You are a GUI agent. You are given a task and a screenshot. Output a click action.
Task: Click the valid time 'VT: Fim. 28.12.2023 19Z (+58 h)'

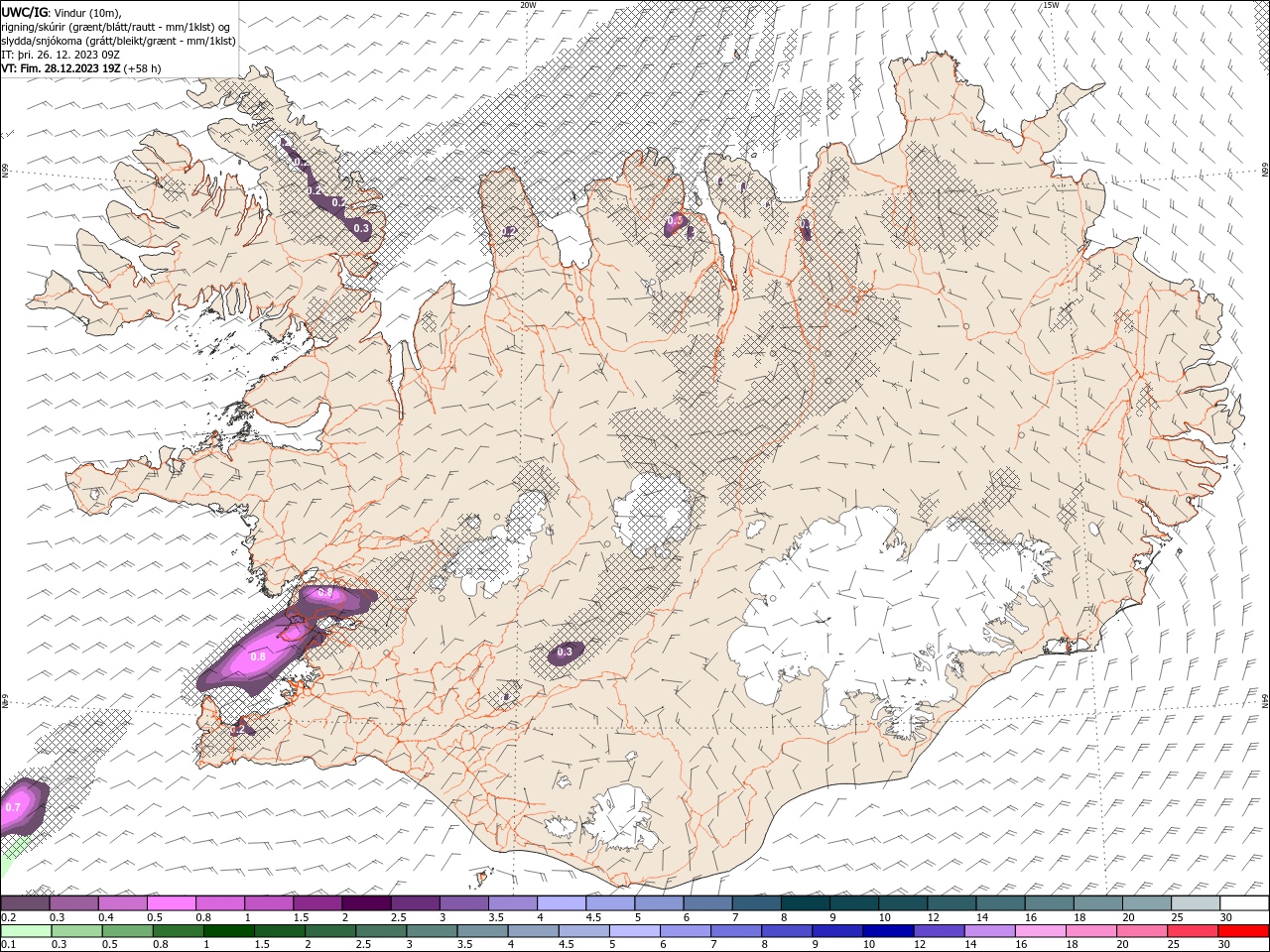[80, 67]
